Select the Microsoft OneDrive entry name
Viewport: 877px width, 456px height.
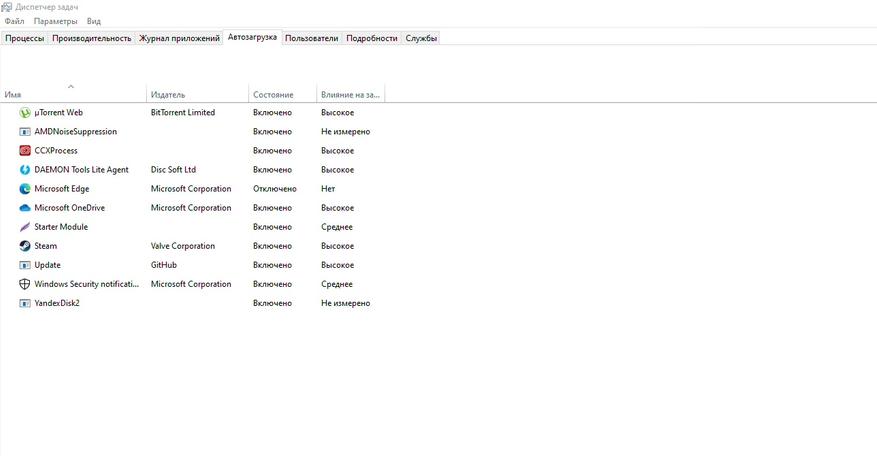click(x=69, y=208)
